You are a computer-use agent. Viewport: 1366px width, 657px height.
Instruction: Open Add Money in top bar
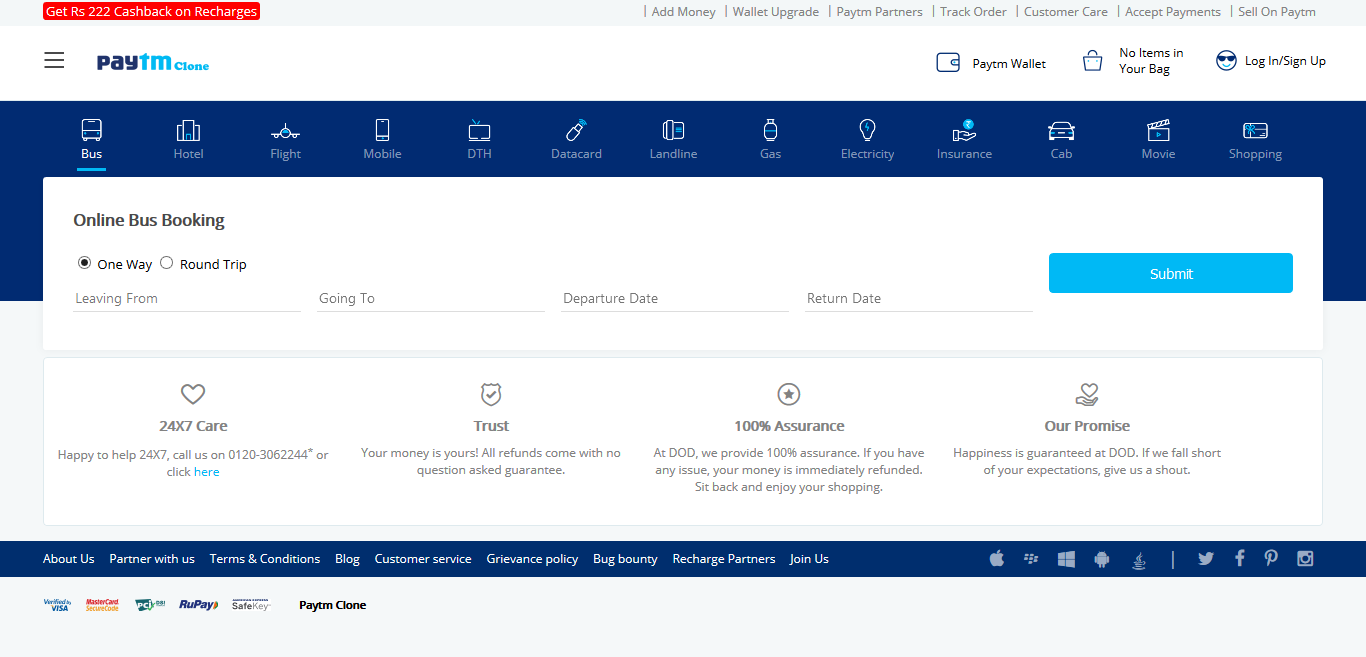(x=684, y=12)
